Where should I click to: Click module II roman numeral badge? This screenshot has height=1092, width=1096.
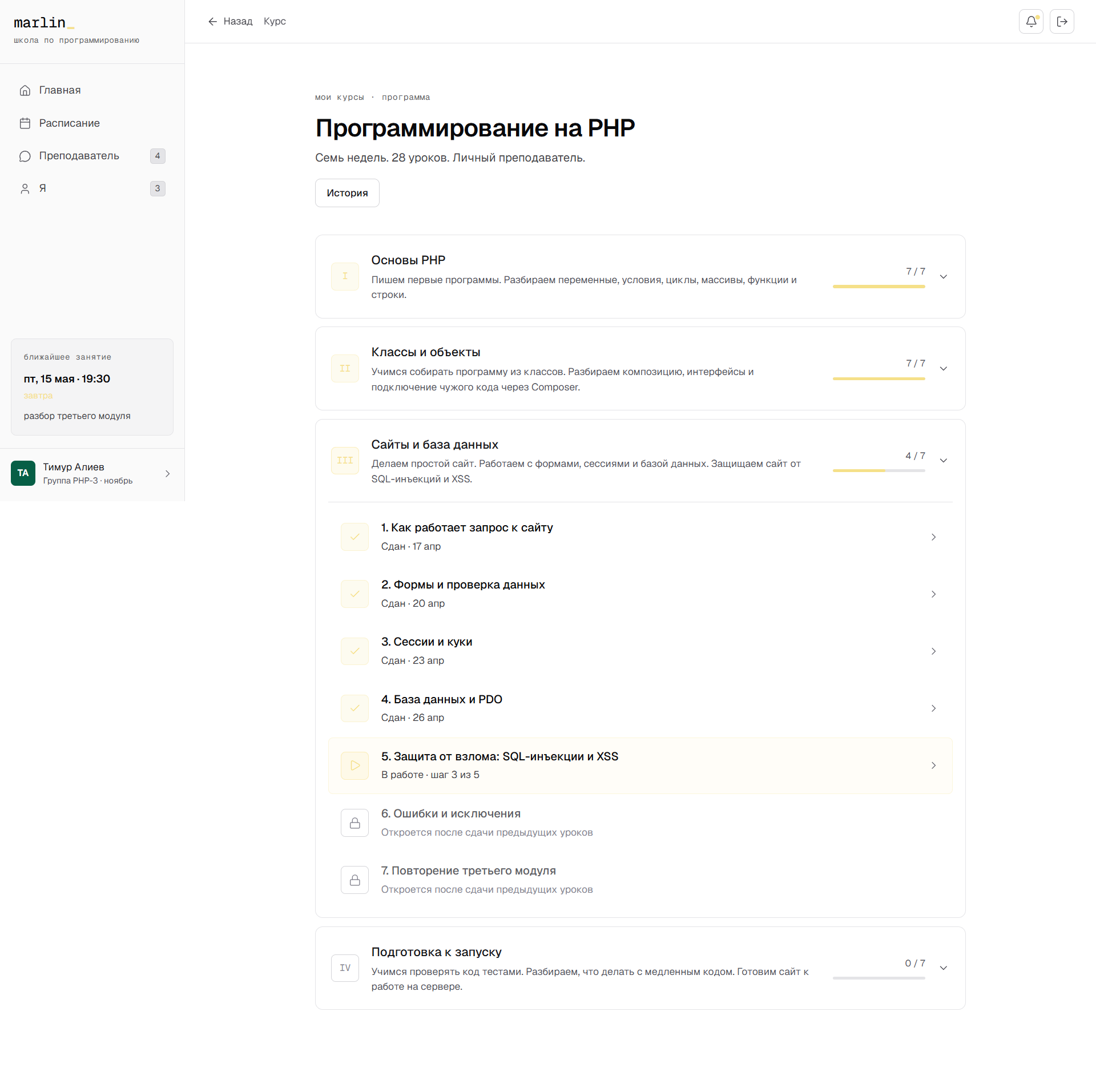[x=345, y=368]
